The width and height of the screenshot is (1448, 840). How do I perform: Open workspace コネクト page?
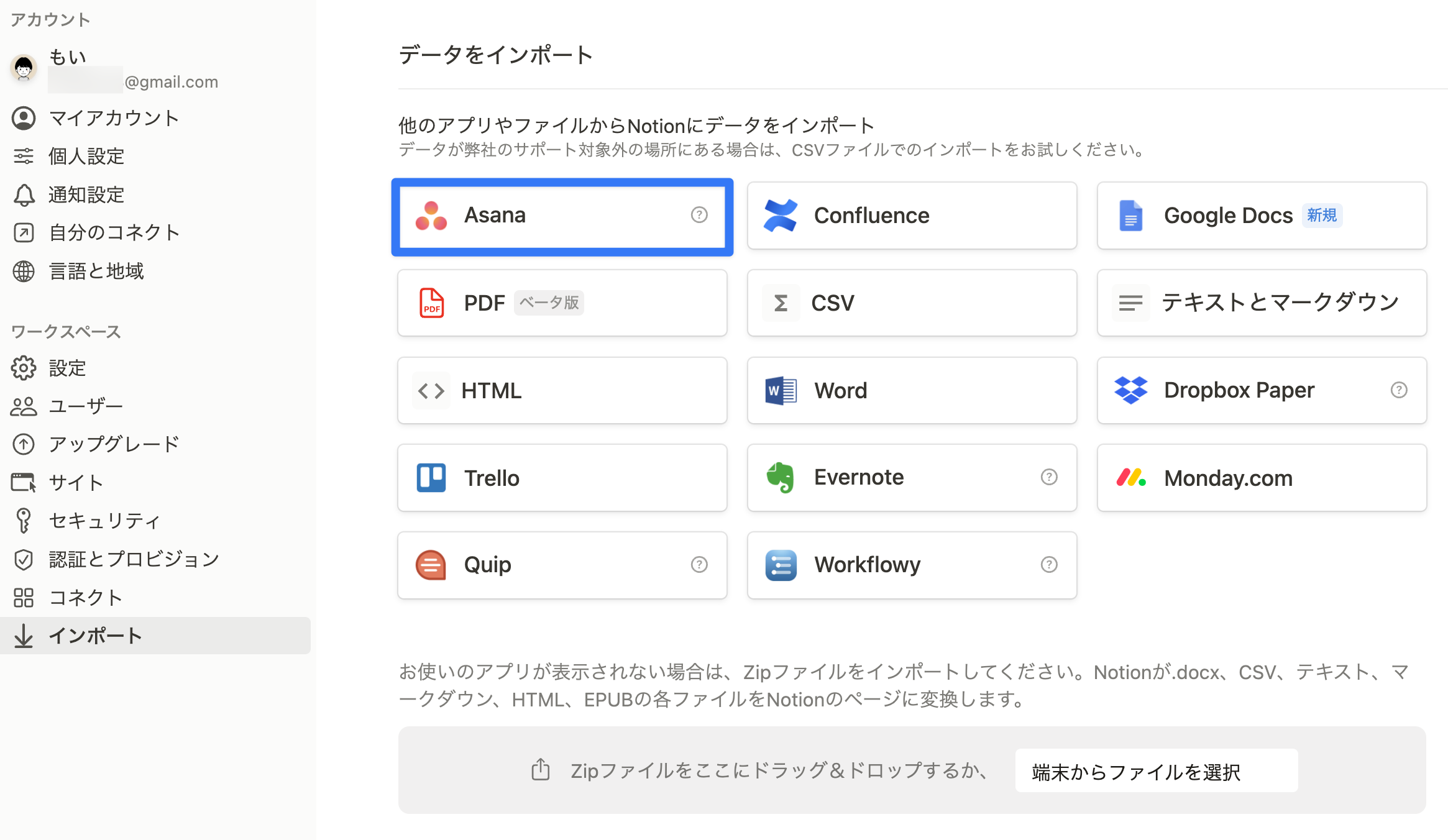(155, 598)
